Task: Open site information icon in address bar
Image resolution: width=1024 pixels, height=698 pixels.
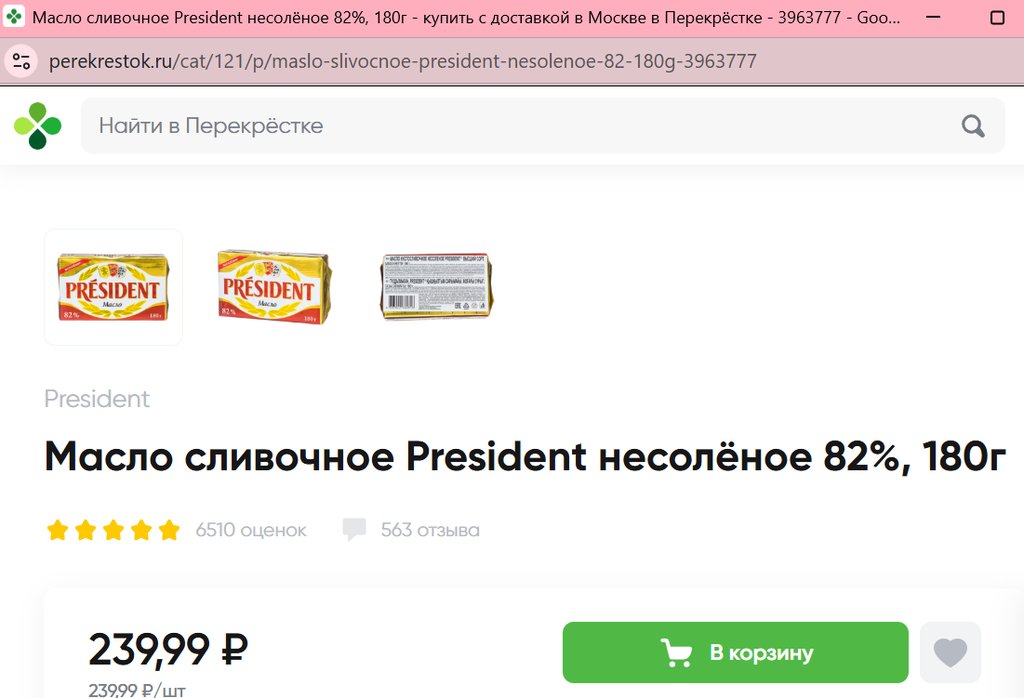Action: coord(21,61)
